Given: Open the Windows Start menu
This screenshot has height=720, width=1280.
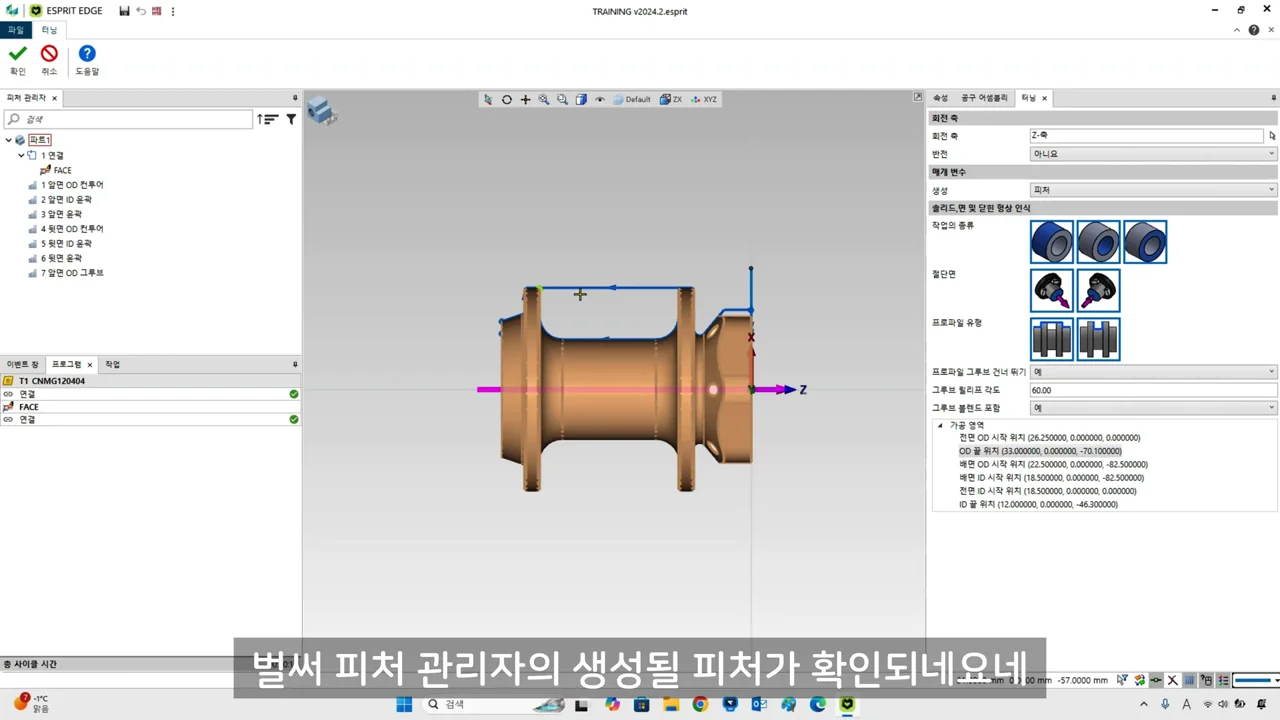Looking at the screenshot, I should click(x=404, y=704).
